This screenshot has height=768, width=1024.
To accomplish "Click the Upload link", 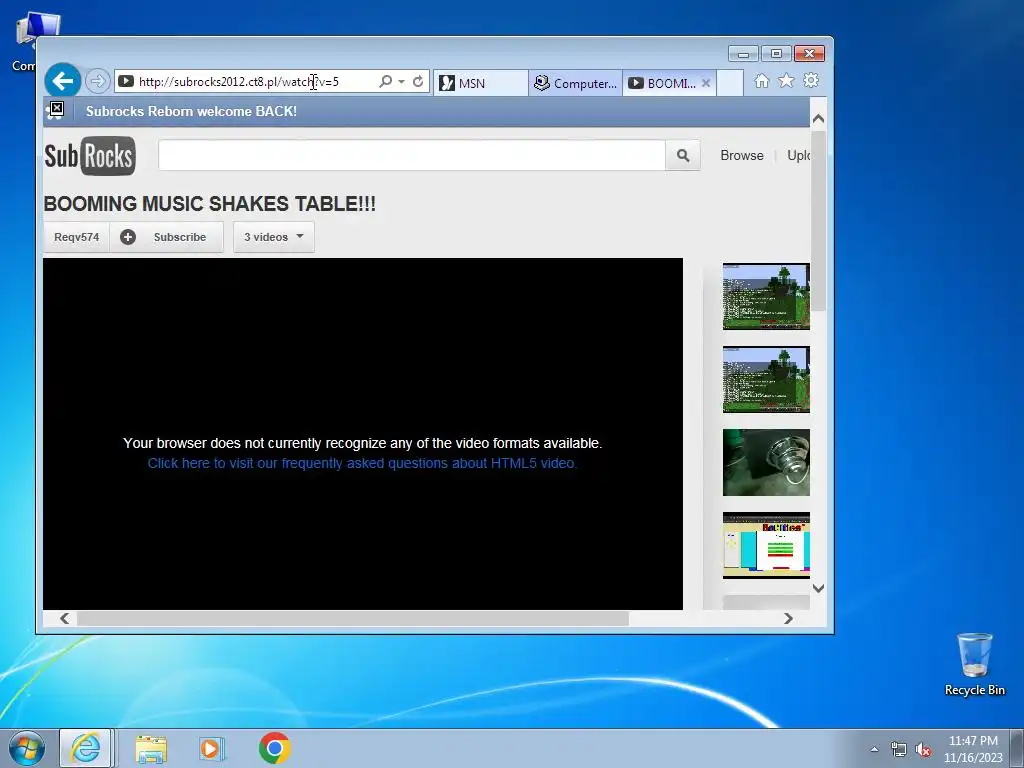I will pyautogui.click(x=798, y=155).
